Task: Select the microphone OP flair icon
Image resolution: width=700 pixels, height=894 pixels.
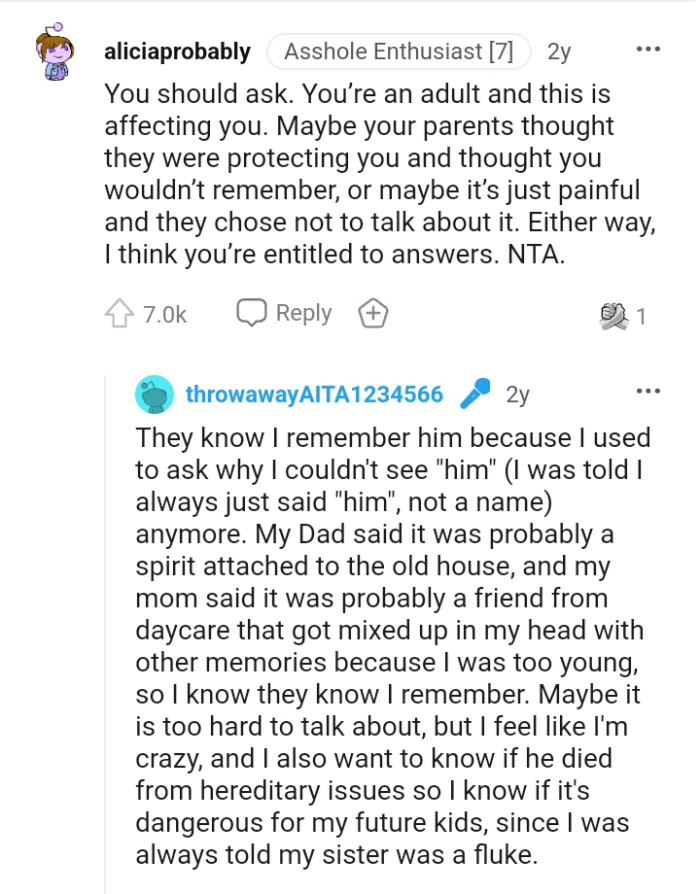Action: point(477,394)
